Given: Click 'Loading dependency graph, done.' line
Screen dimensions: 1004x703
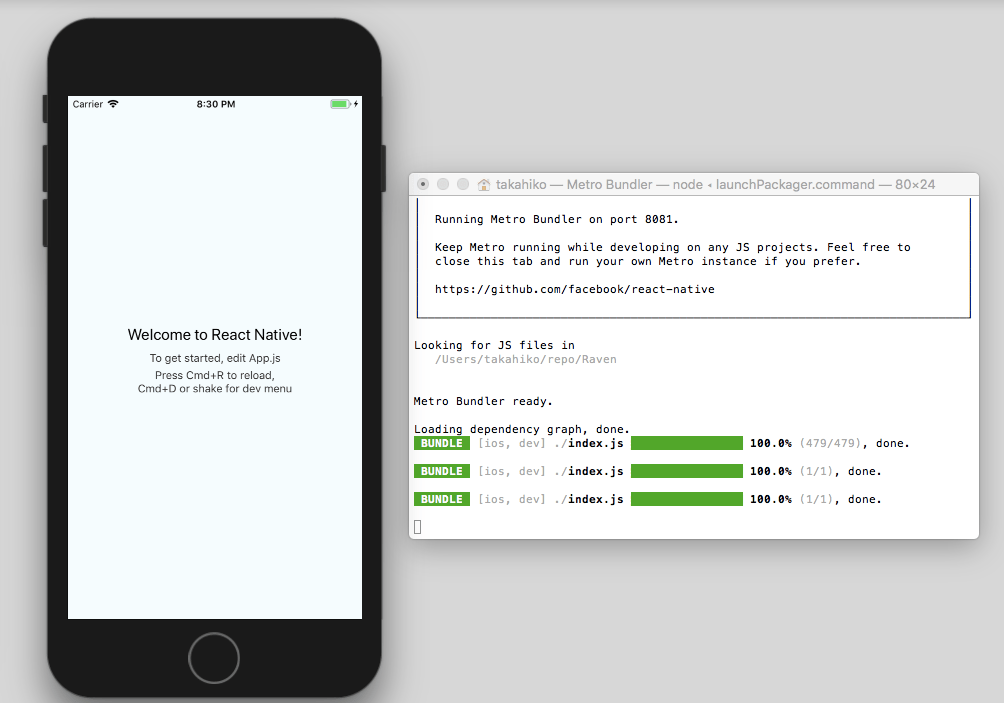Looking at the screenshot, I should coord(522,429).
